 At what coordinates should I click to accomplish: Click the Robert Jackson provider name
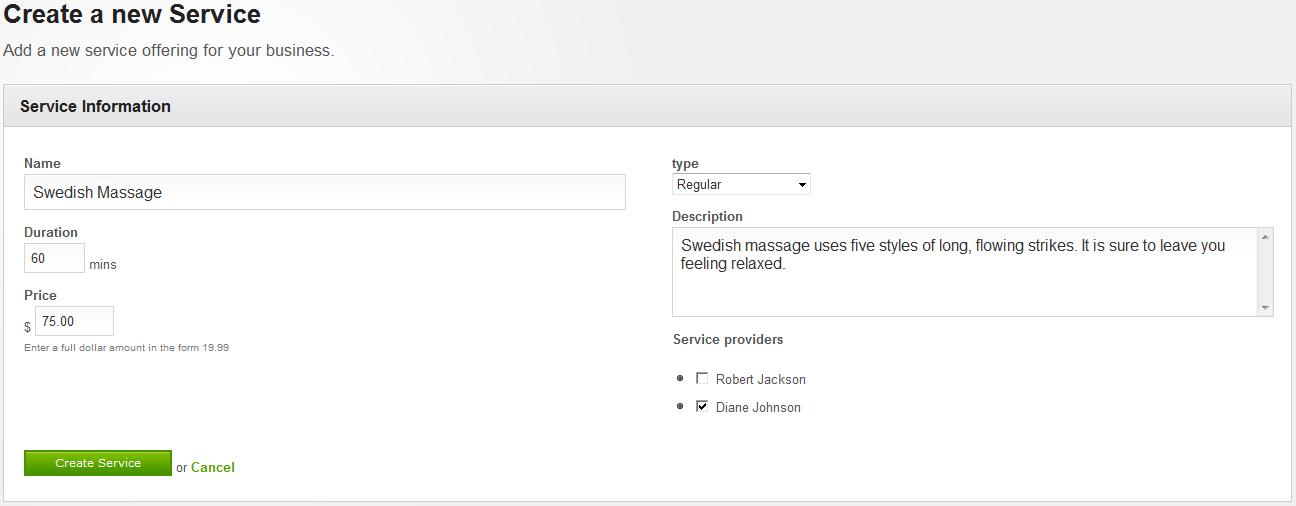click(760, 380)
